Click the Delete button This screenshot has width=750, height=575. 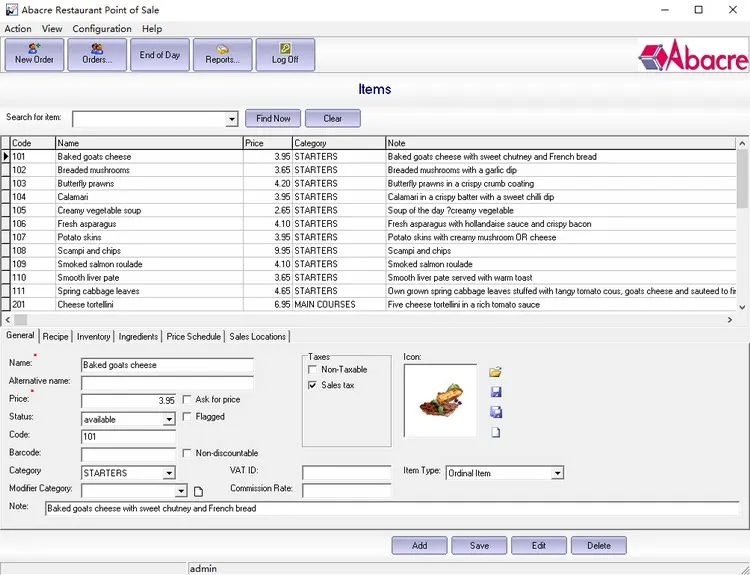[x=599, y=545]
